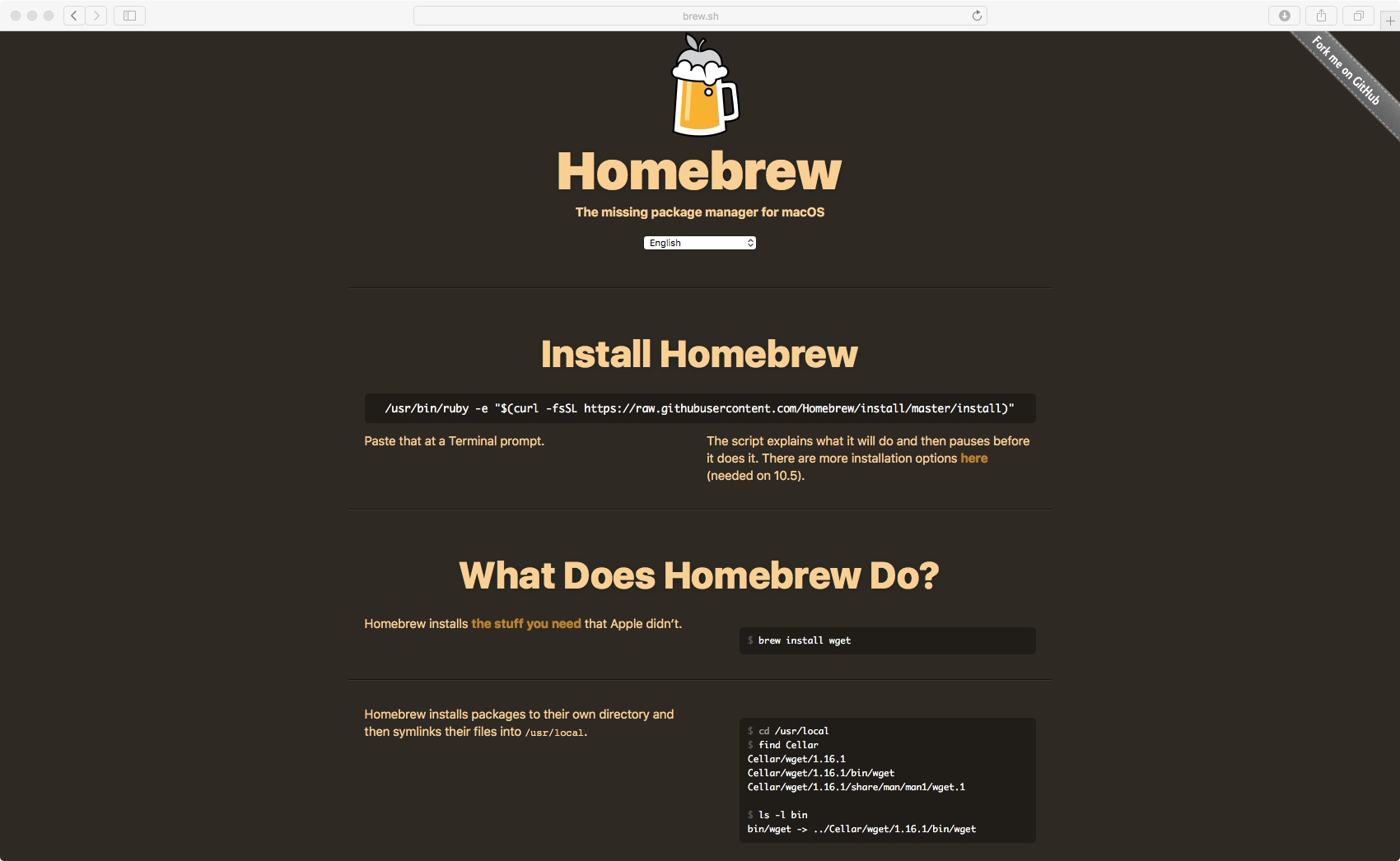Click the inline '/usr/local.' code text
Viewport: 1400px width, 861px height.
557,733
